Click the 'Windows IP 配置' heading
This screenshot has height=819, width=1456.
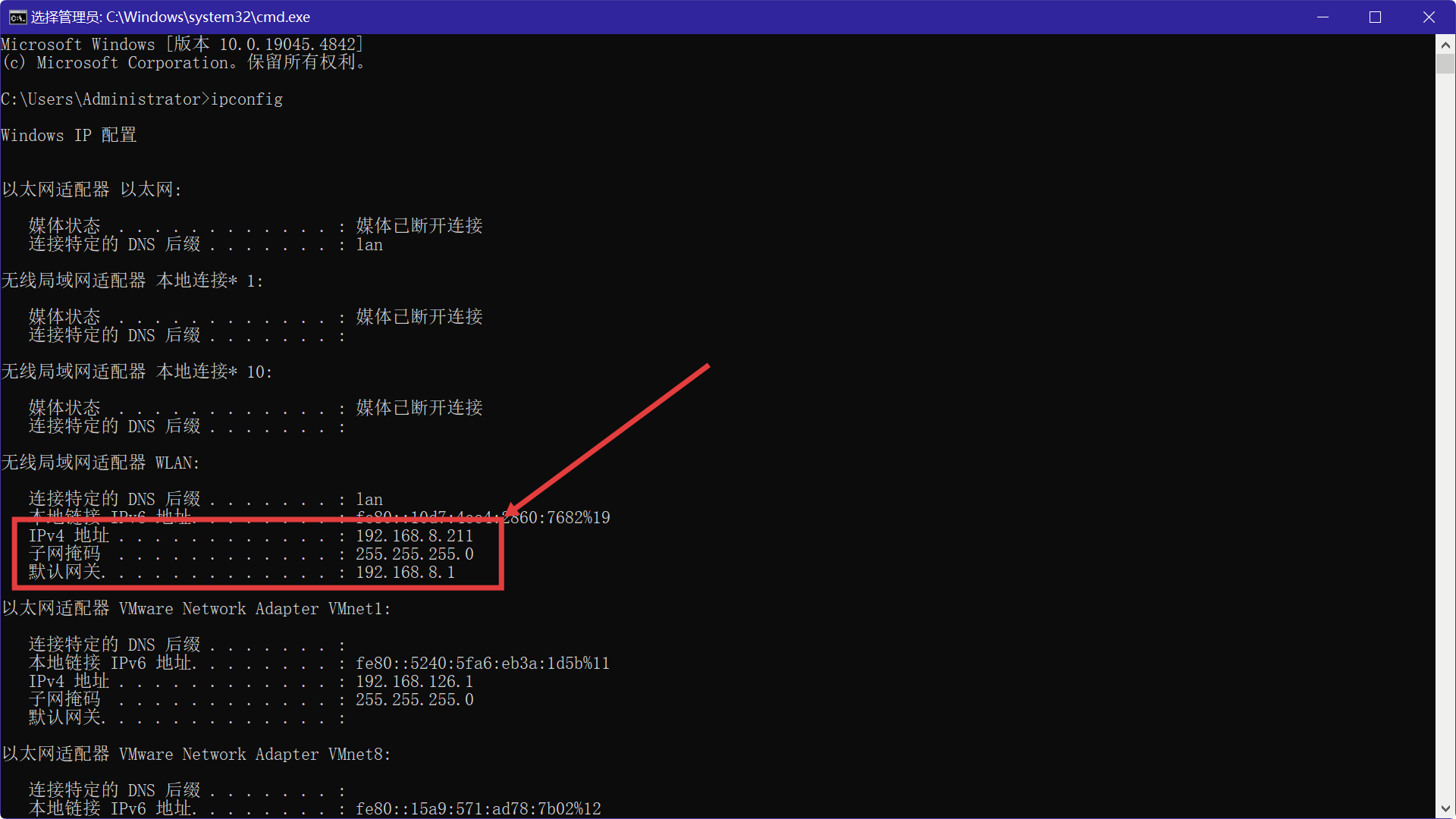[x=69, y=136]
